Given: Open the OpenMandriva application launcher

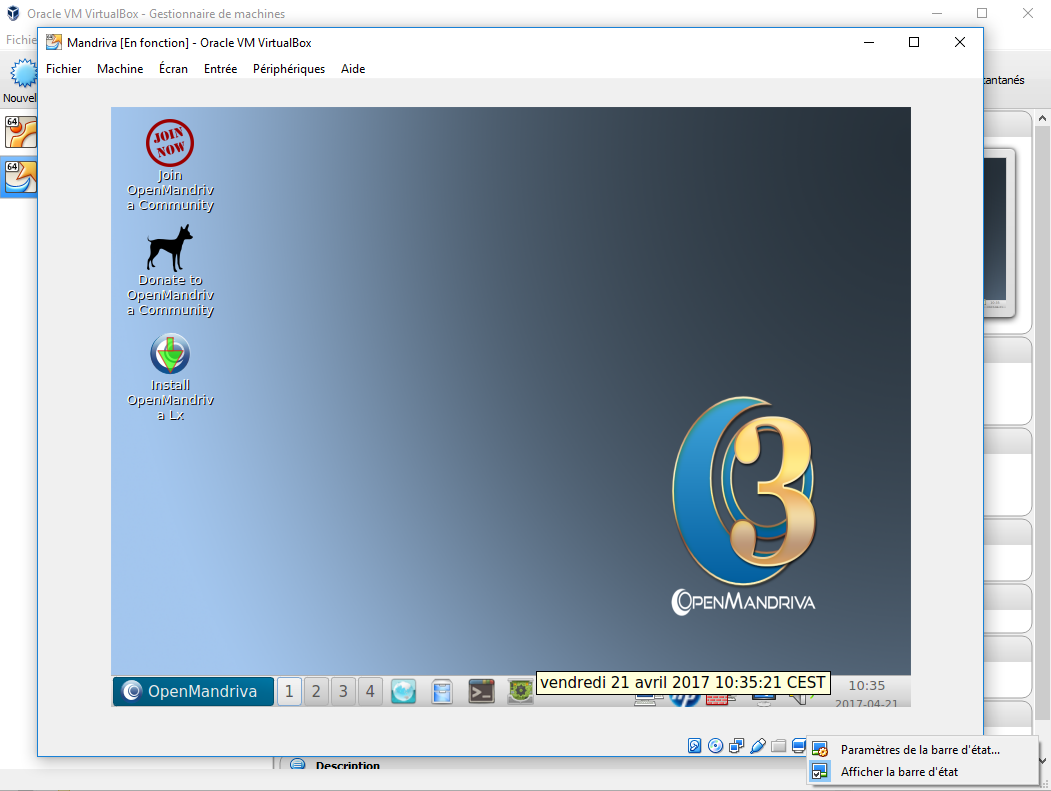Looking at the screenshot, I should coord(192,690).
